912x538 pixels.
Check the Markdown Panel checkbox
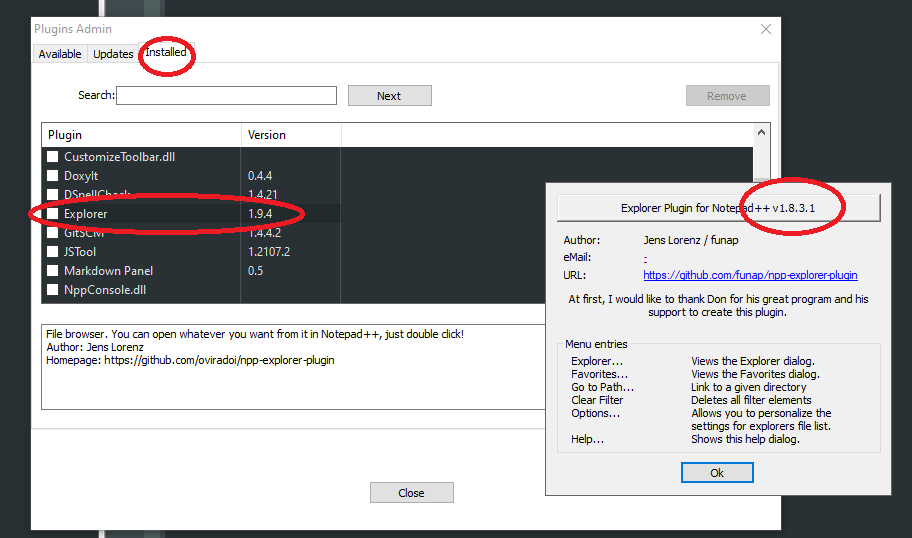click(x=53, y=271)
